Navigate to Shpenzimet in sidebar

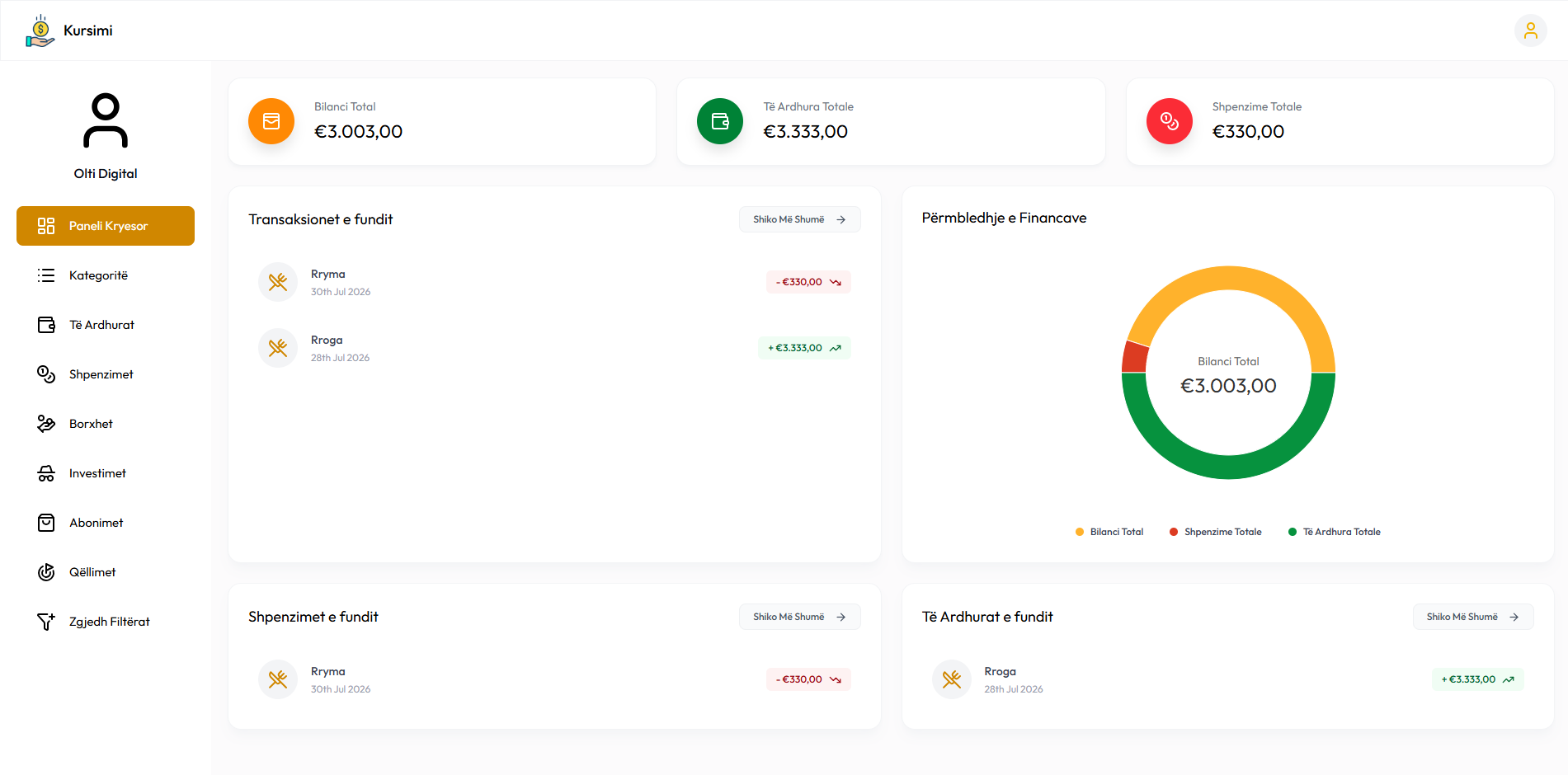[x=106, y=374]
